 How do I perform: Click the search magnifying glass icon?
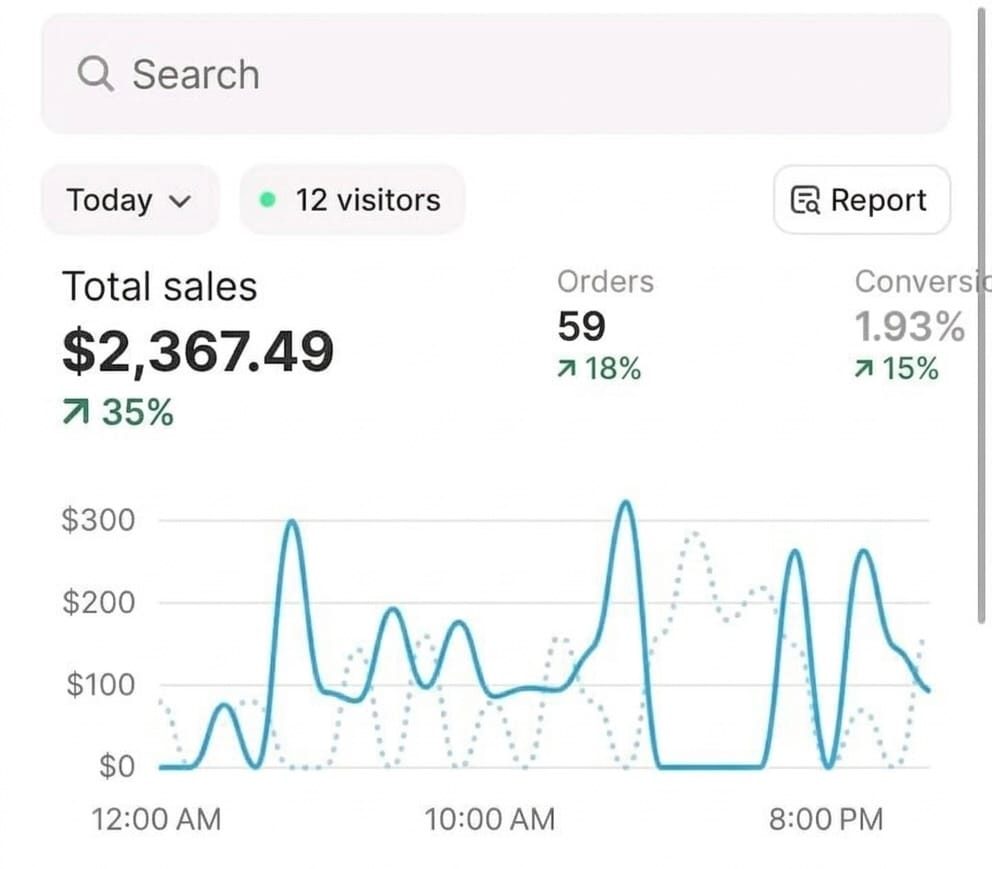(95, 74)
